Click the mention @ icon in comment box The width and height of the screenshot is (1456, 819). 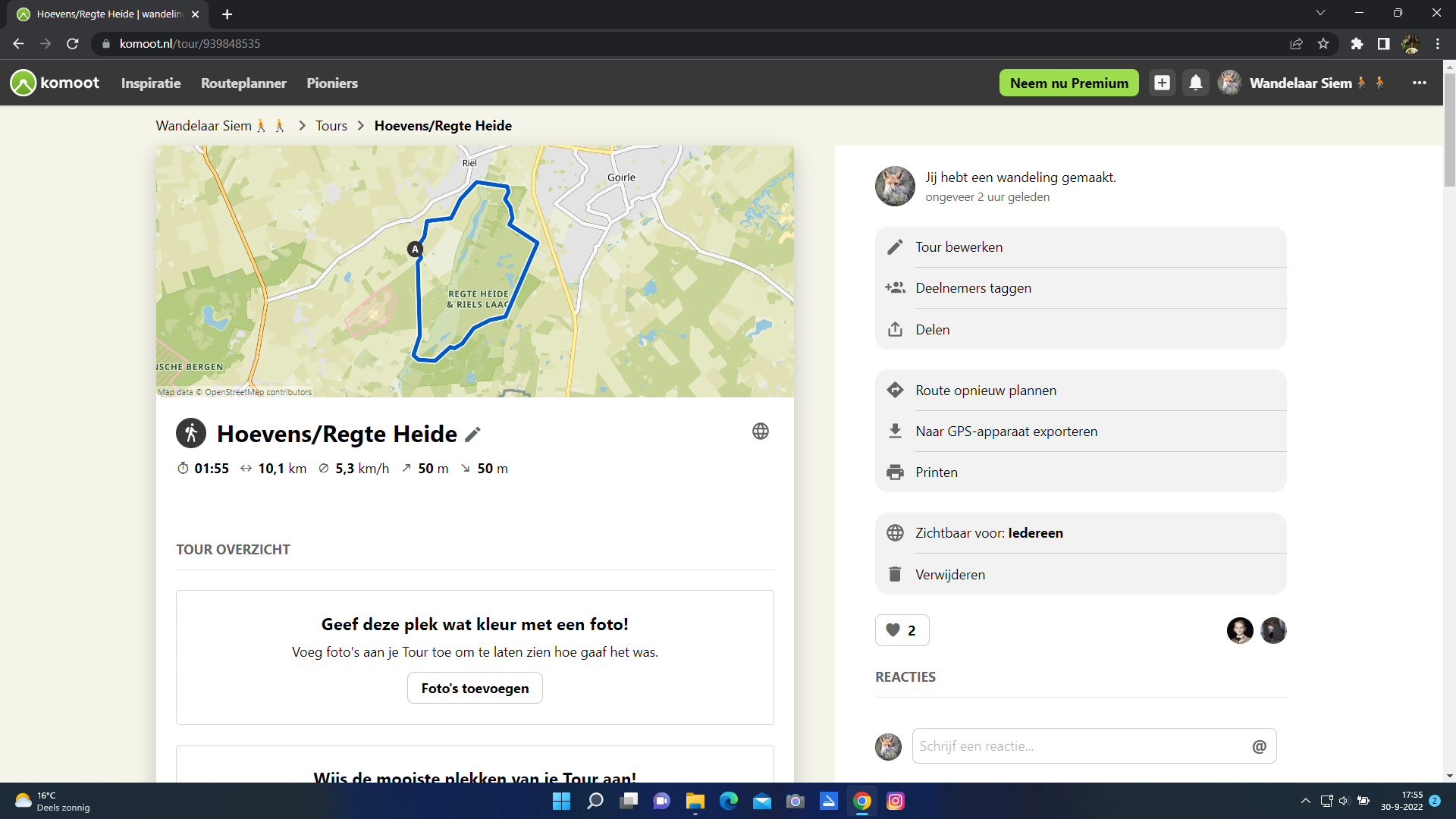pos(1259,746)
